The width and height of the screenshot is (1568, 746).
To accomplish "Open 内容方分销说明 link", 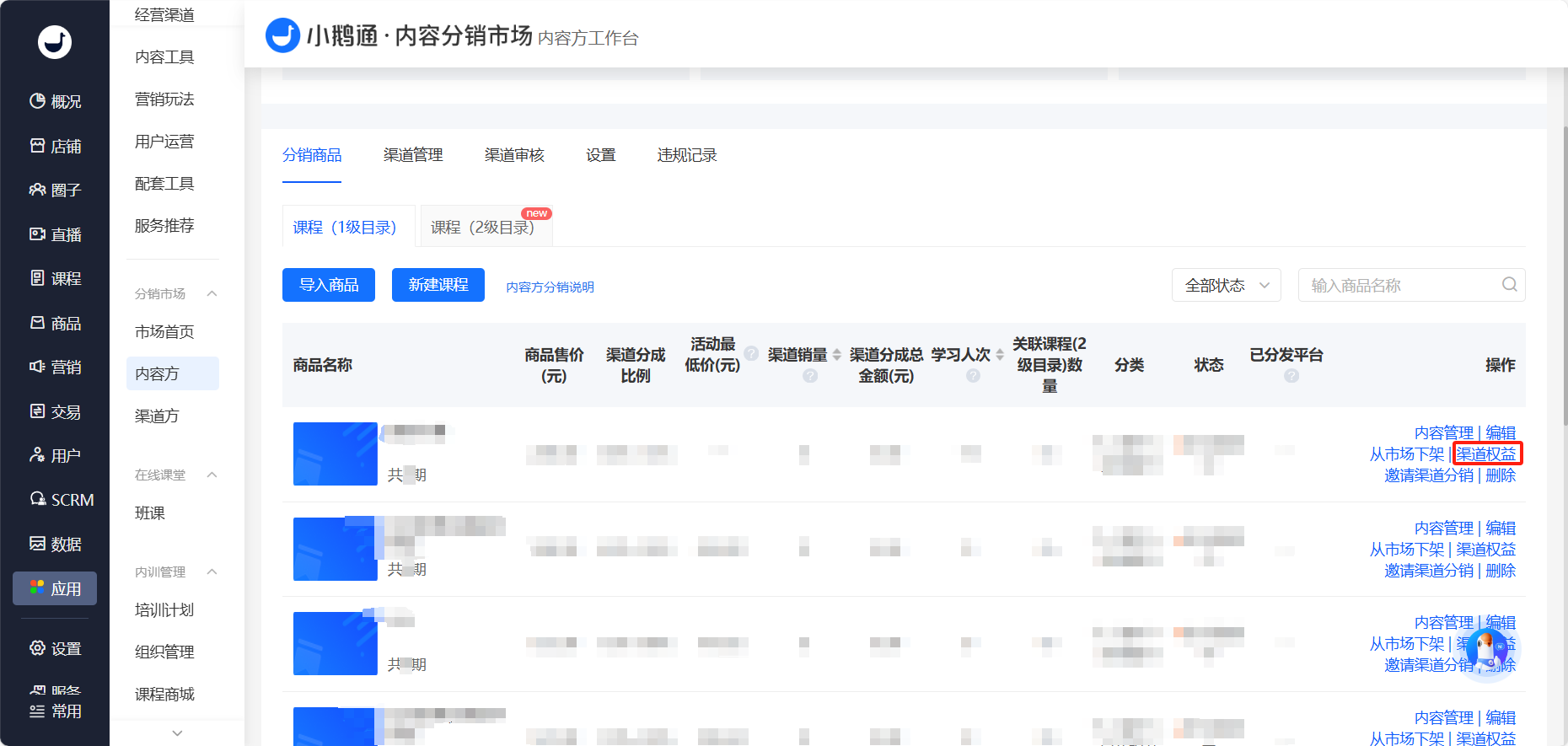I will (x=550, y=287).
